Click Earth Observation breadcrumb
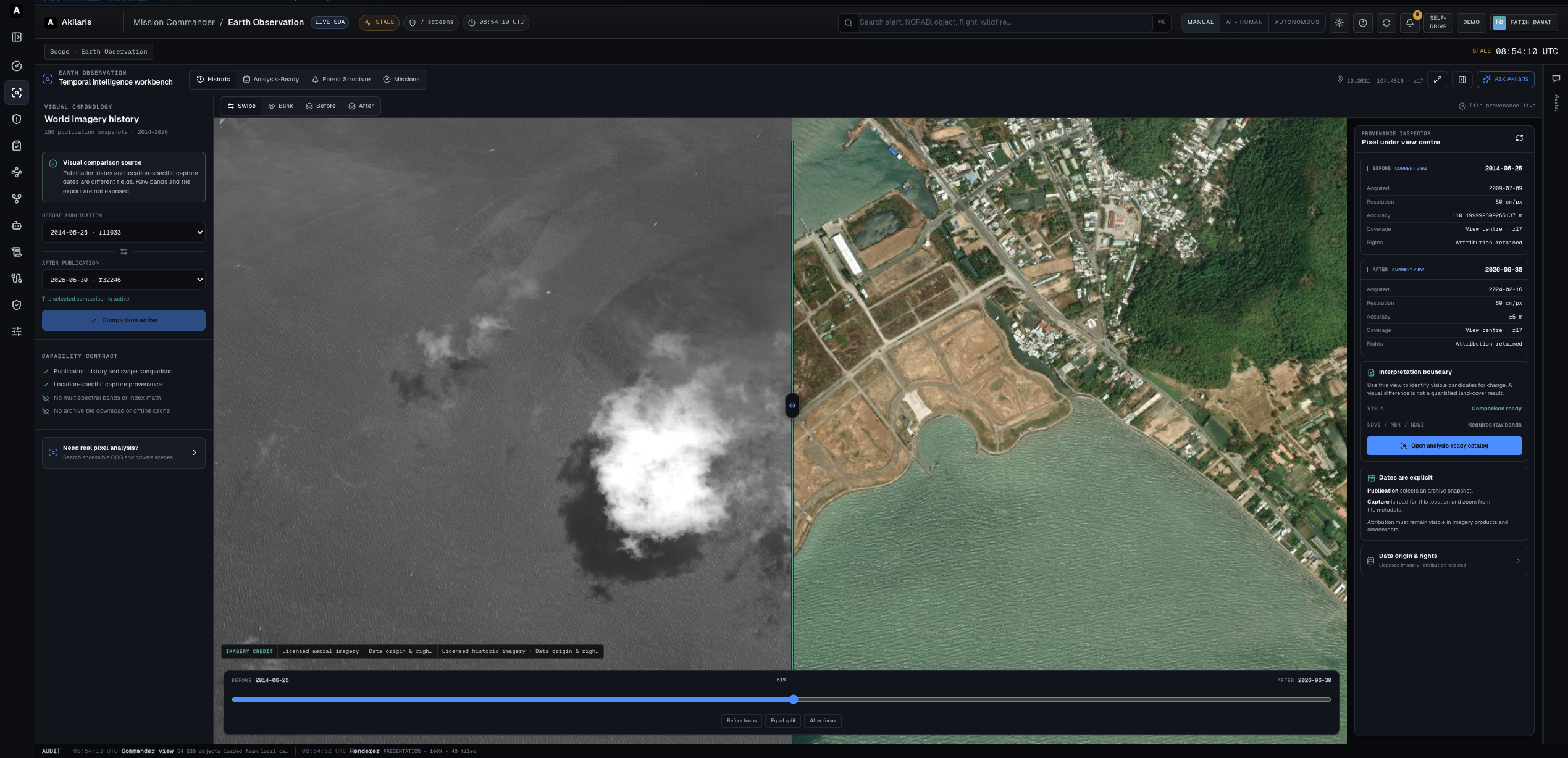Screen dimensions: 1568x758 pyautogui.click(x=266, y=22)
